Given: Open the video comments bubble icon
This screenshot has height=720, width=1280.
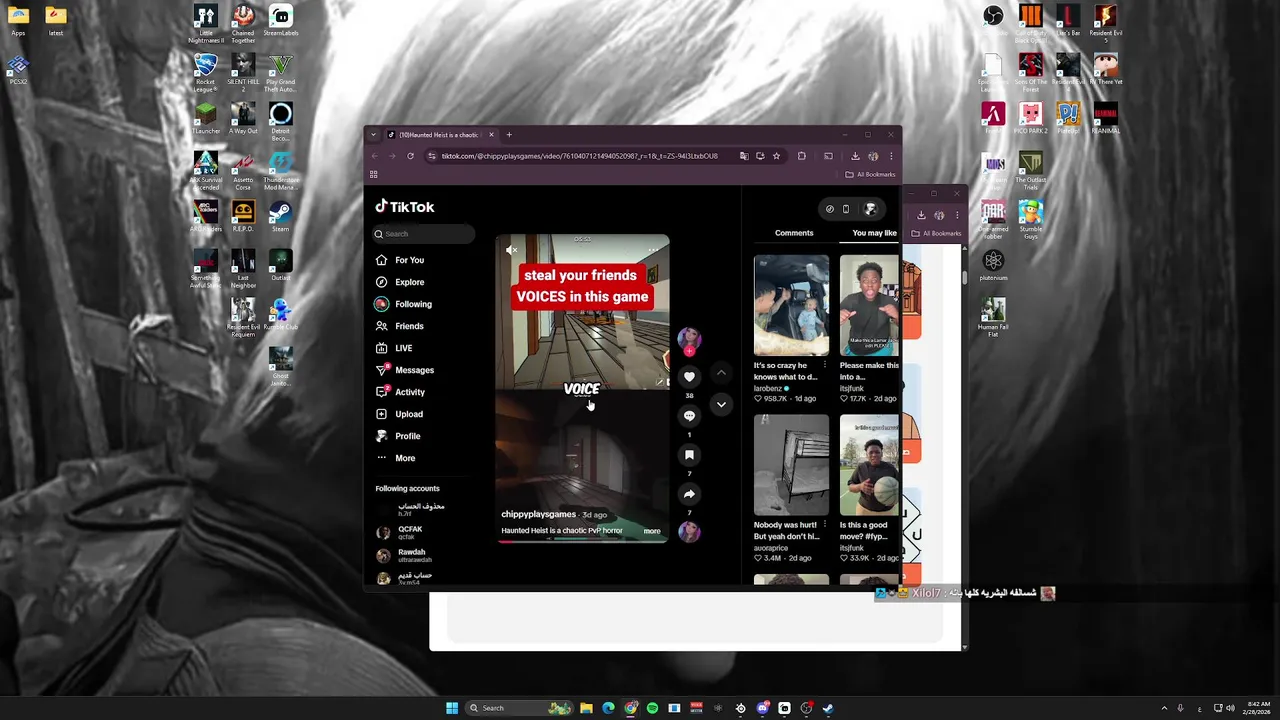Looking at the screenshot, I should click(x=689, y=415).
